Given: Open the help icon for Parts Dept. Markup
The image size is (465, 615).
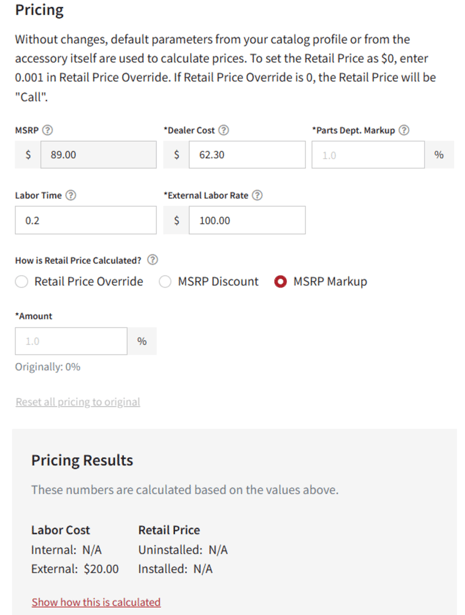Looking at the screenshot, I should (404, 130).
